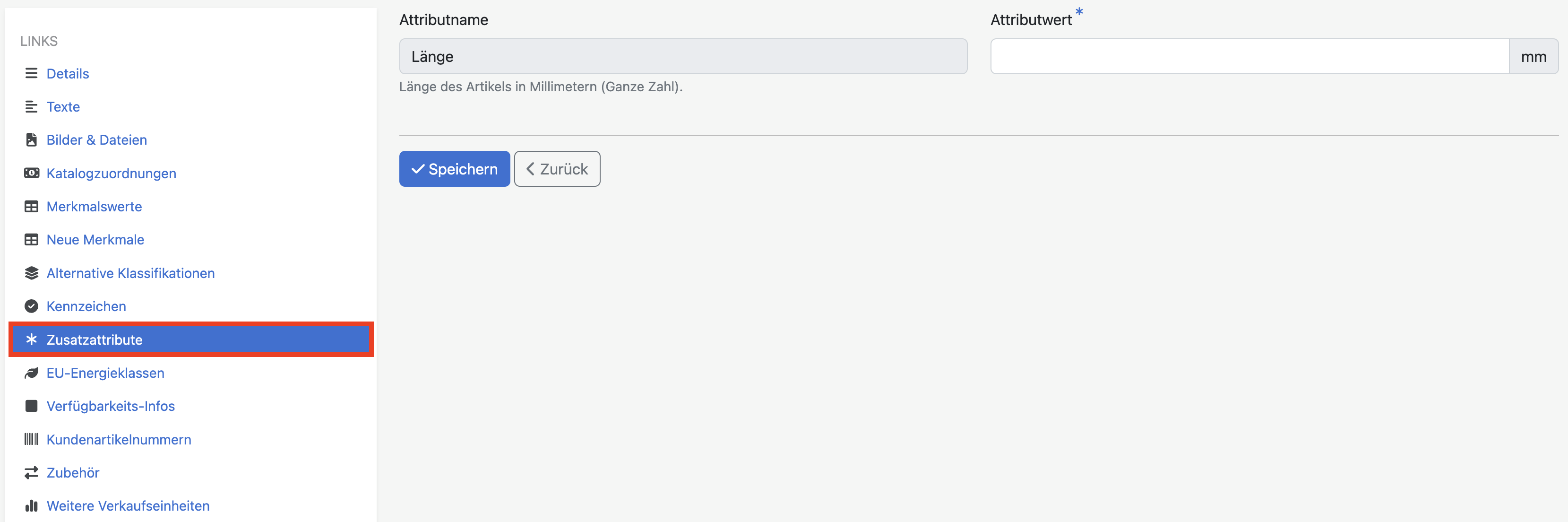Go to Verfügbarkeits-Infos

[111, 406]
